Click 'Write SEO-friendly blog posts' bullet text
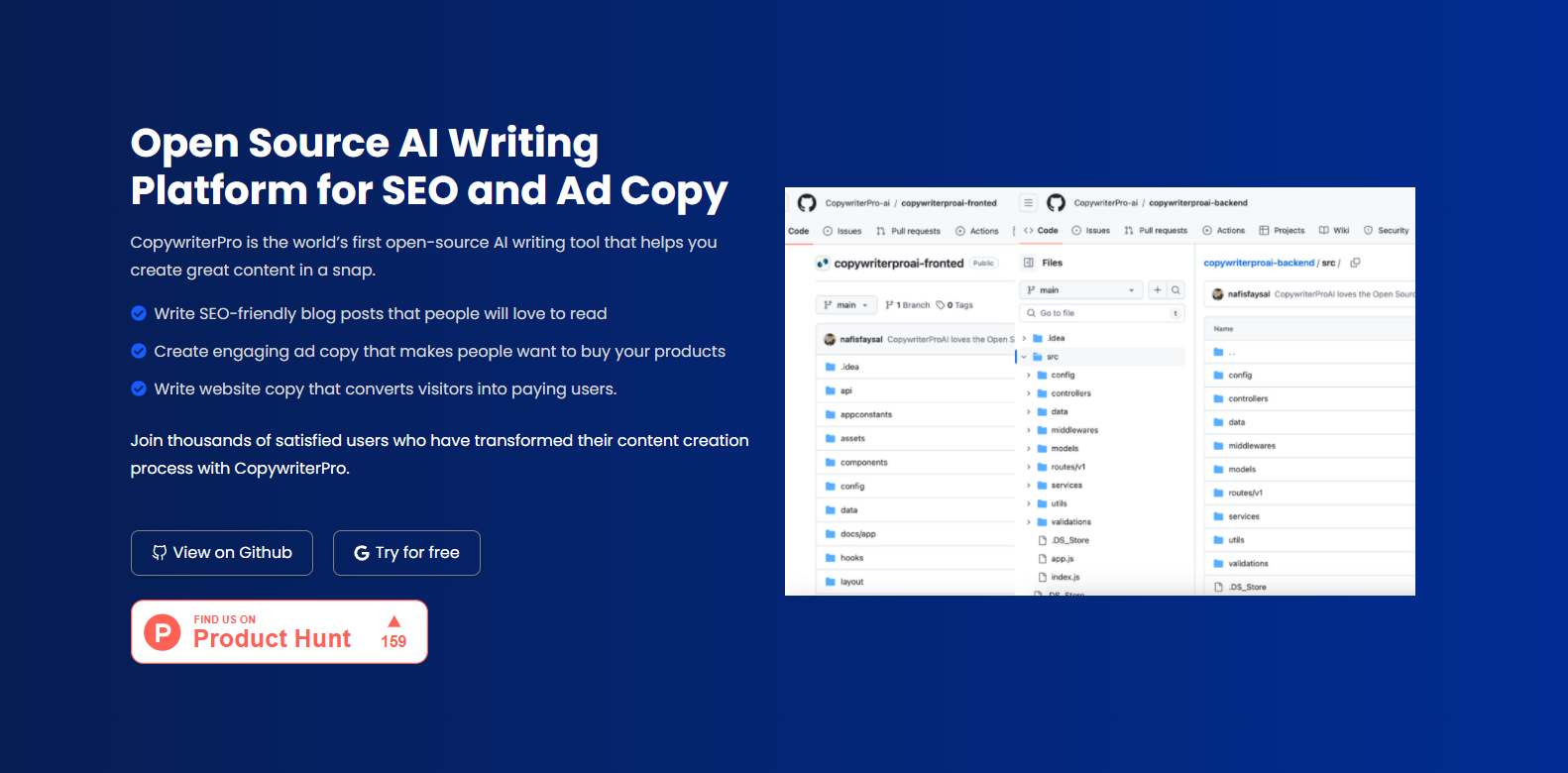 point(381,313)
